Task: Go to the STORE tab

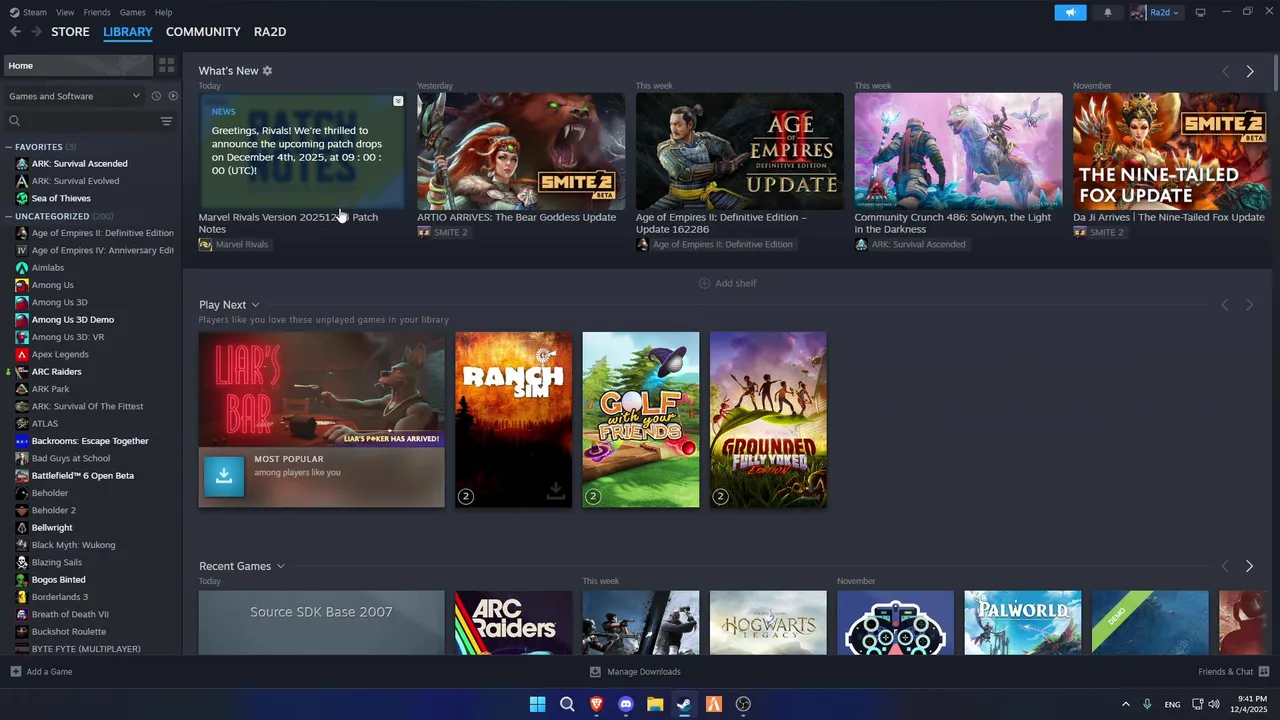Action: [70, 32]
